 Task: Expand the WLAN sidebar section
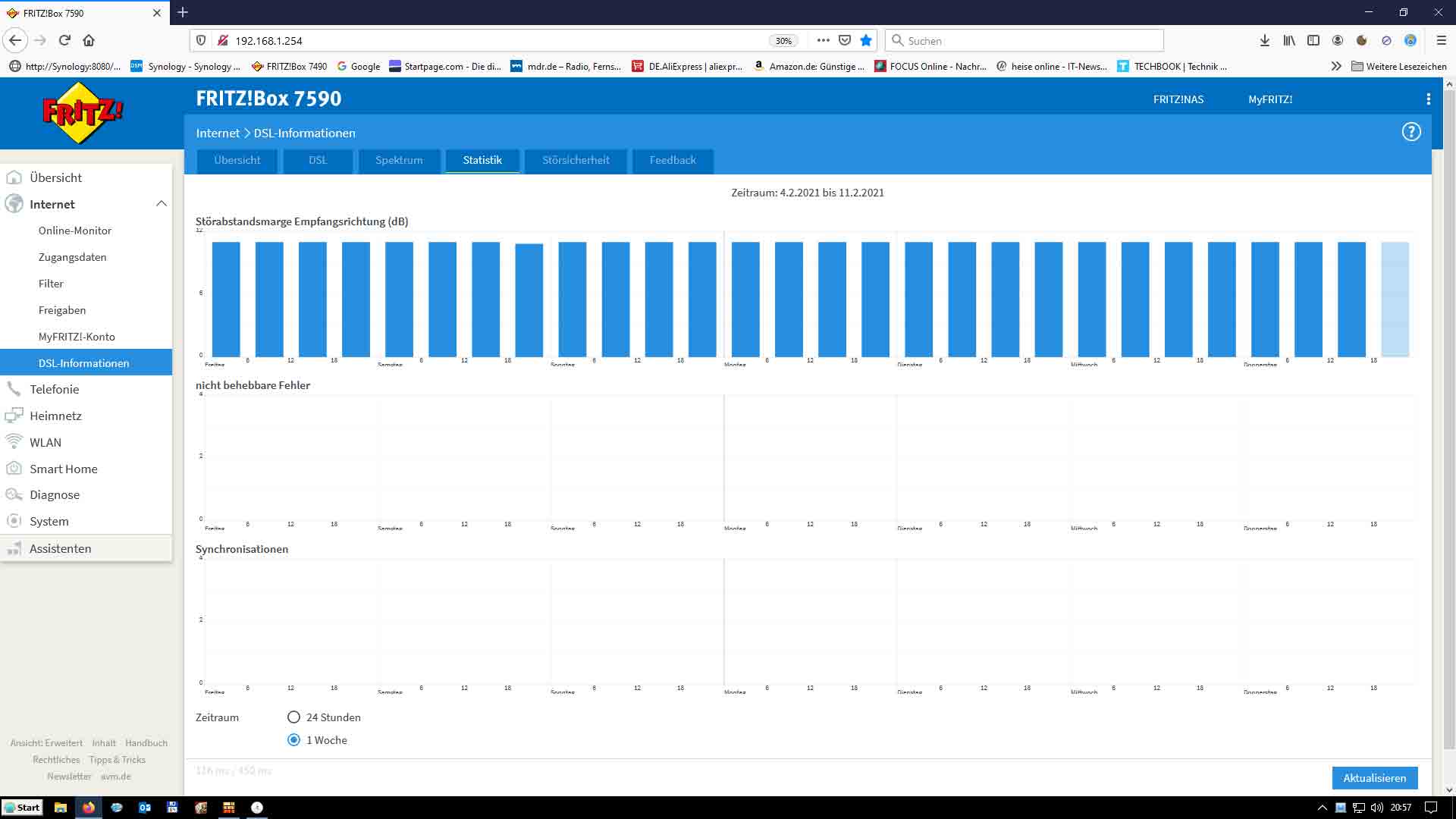(45, 442)
